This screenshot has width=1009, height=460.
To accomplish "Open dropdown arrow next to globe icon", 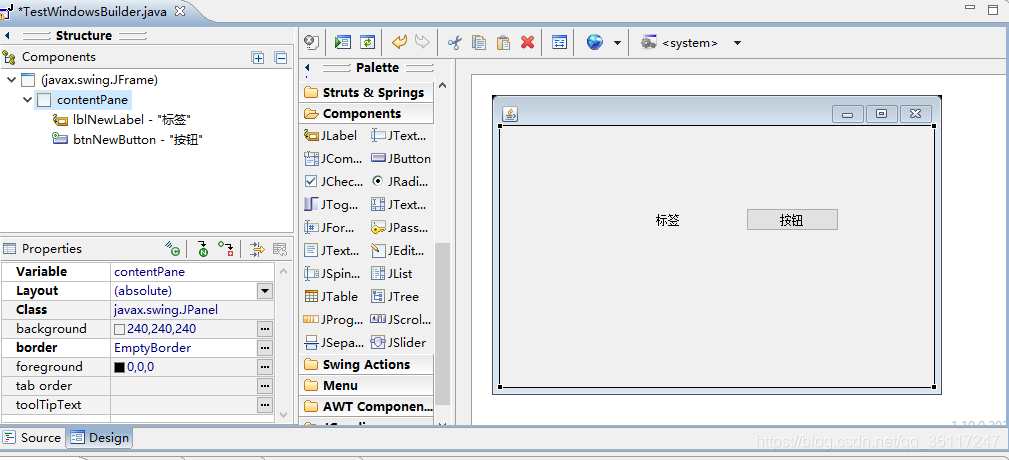I will point(617,43).
